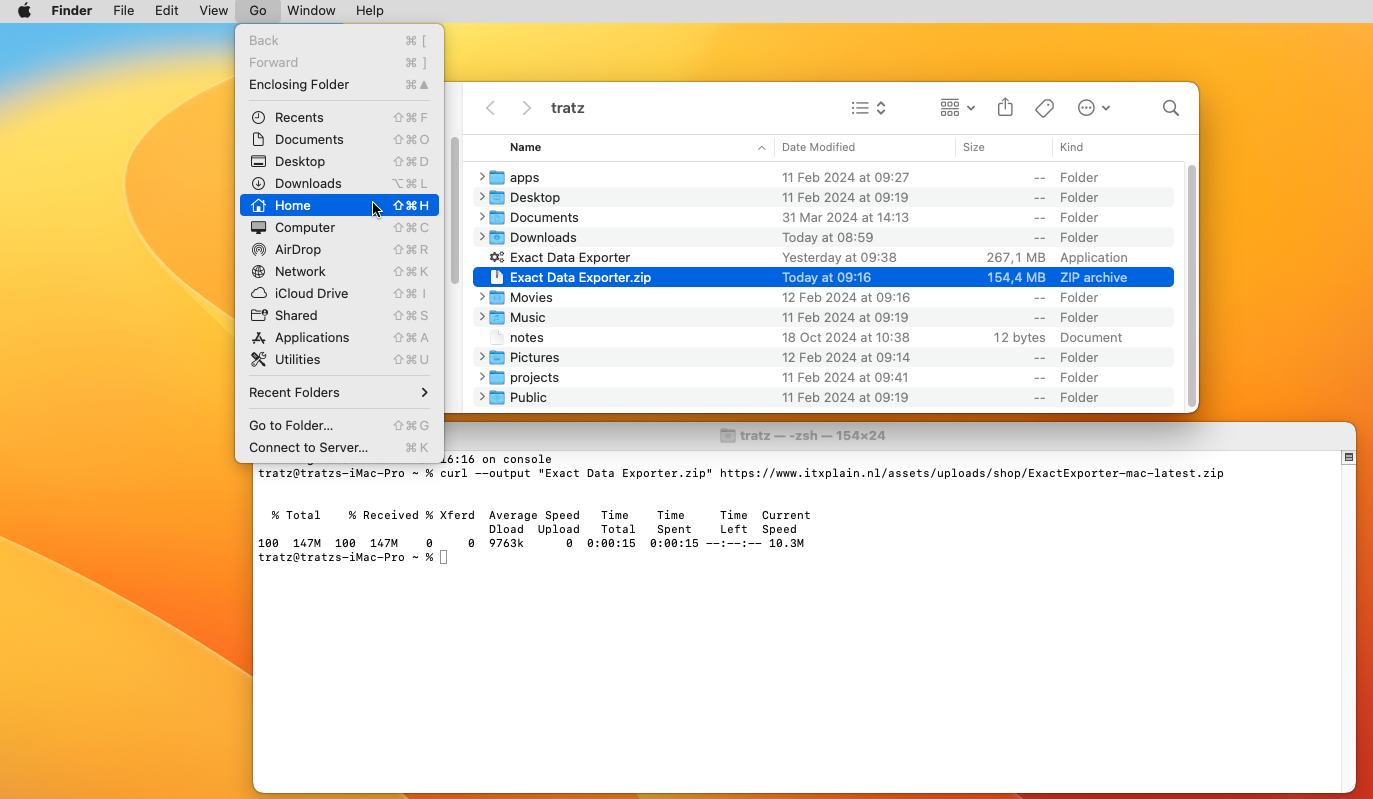Screen dimensions: 1373x799
Task: Open the action ellipsis dropdown in toolbar
Action: pos(1094,108)
